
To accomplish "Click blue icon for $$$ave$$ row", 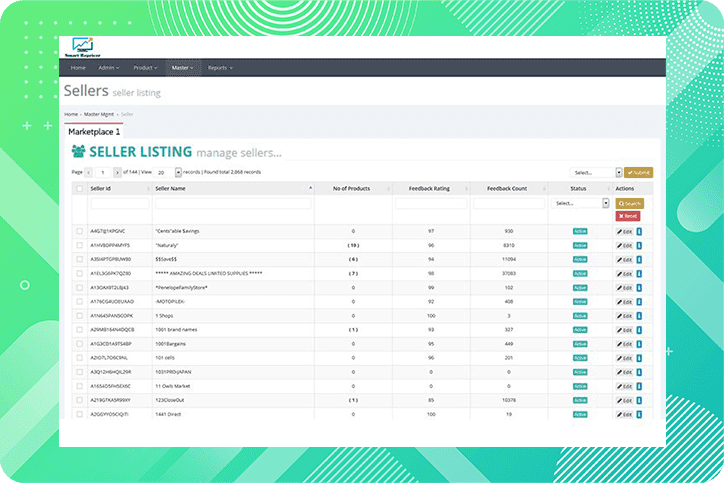I will (639, 260).
